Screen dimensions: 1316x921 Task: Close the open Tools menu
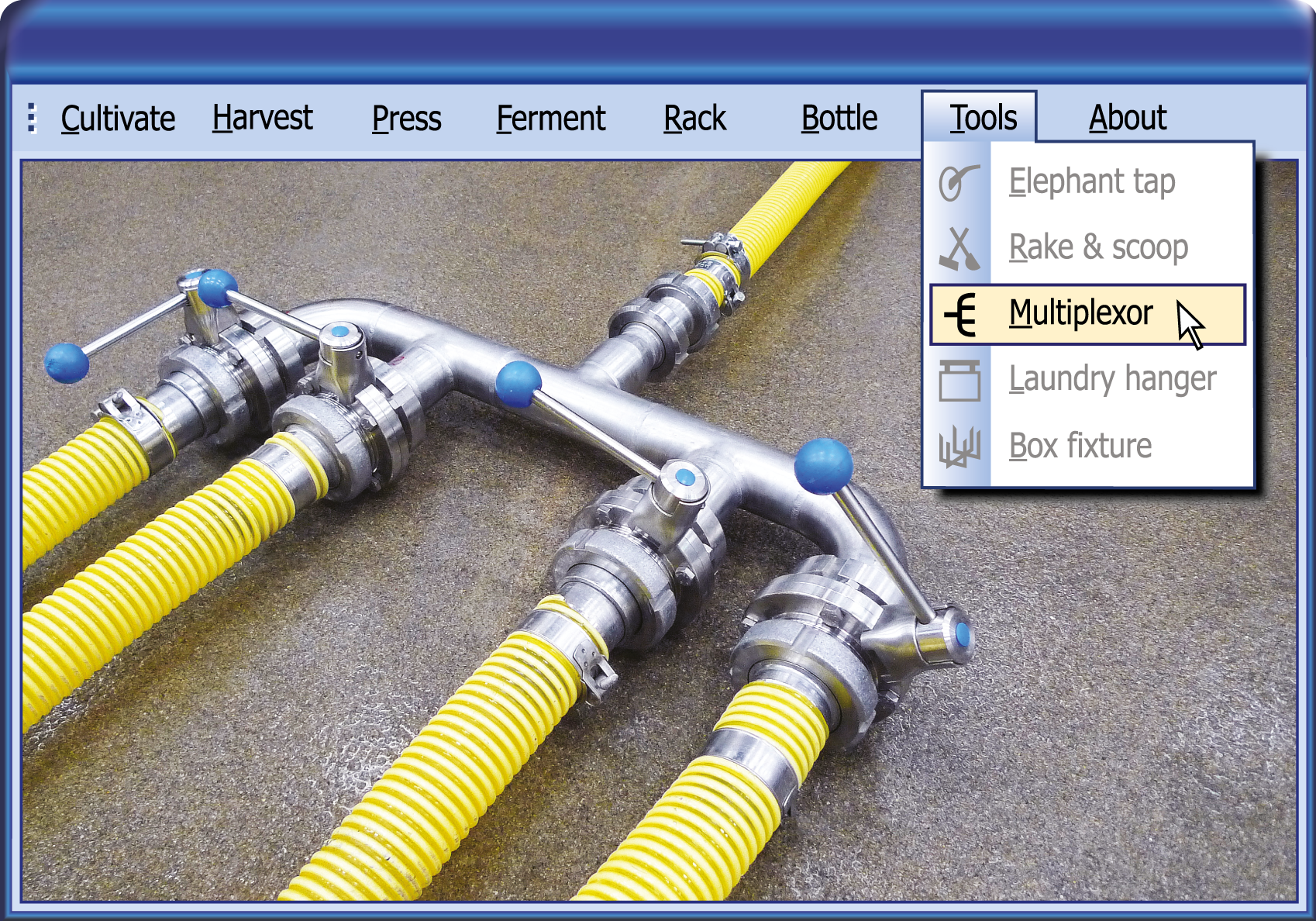pyautogui.click(x=980, y=118)
